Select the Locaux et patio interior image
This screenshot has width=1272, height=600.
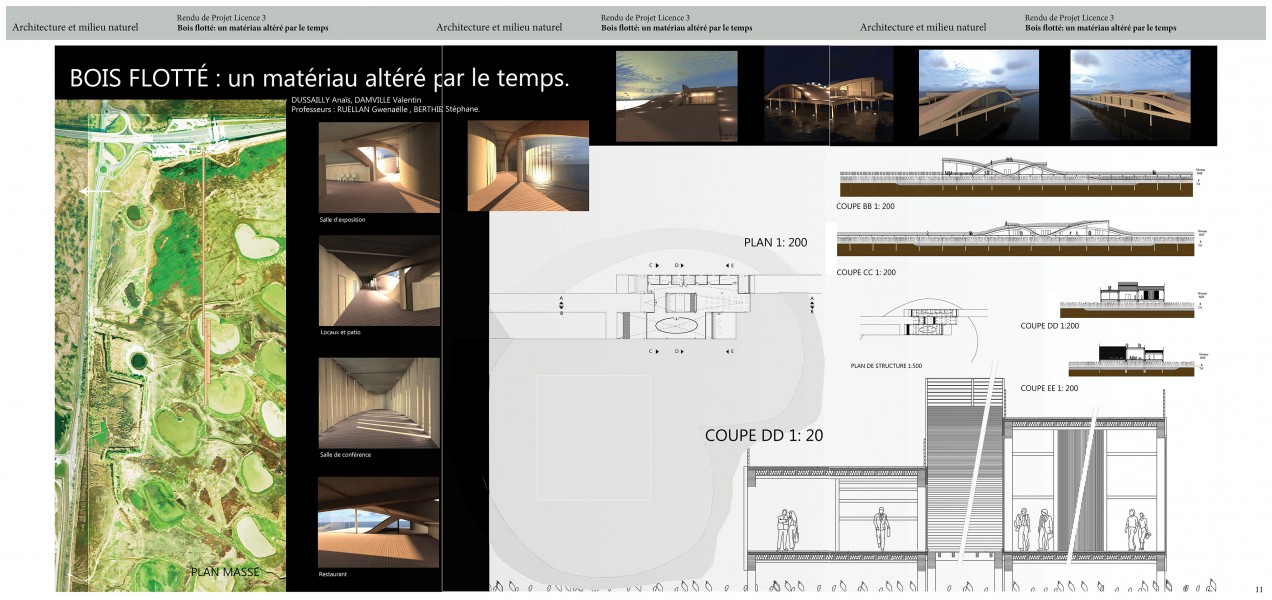[379, 281]
